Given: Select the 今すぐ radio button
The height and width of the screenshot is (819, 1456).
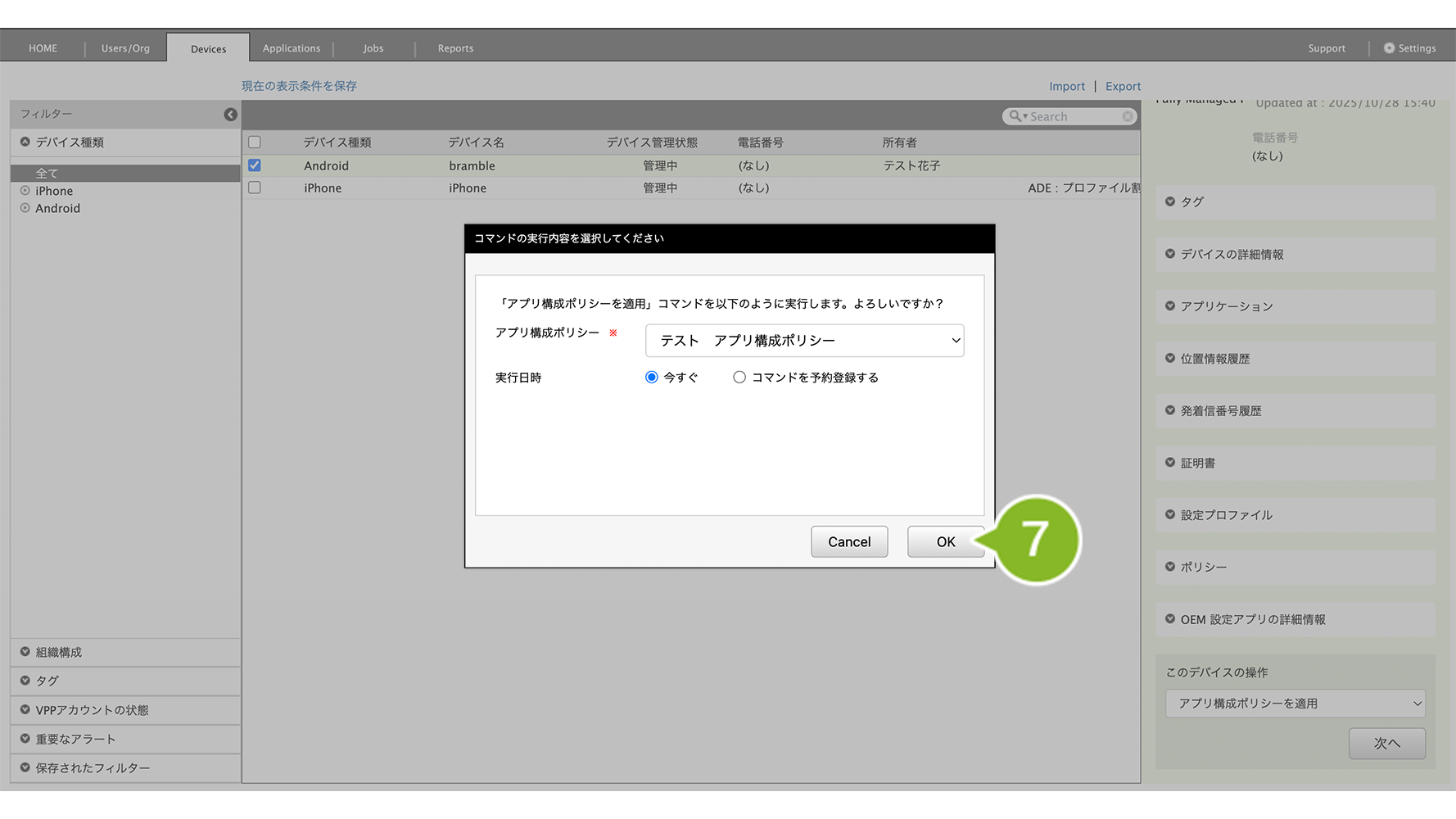Looking at the screenshot, I should pyautogui.click(x=652, y=378).
